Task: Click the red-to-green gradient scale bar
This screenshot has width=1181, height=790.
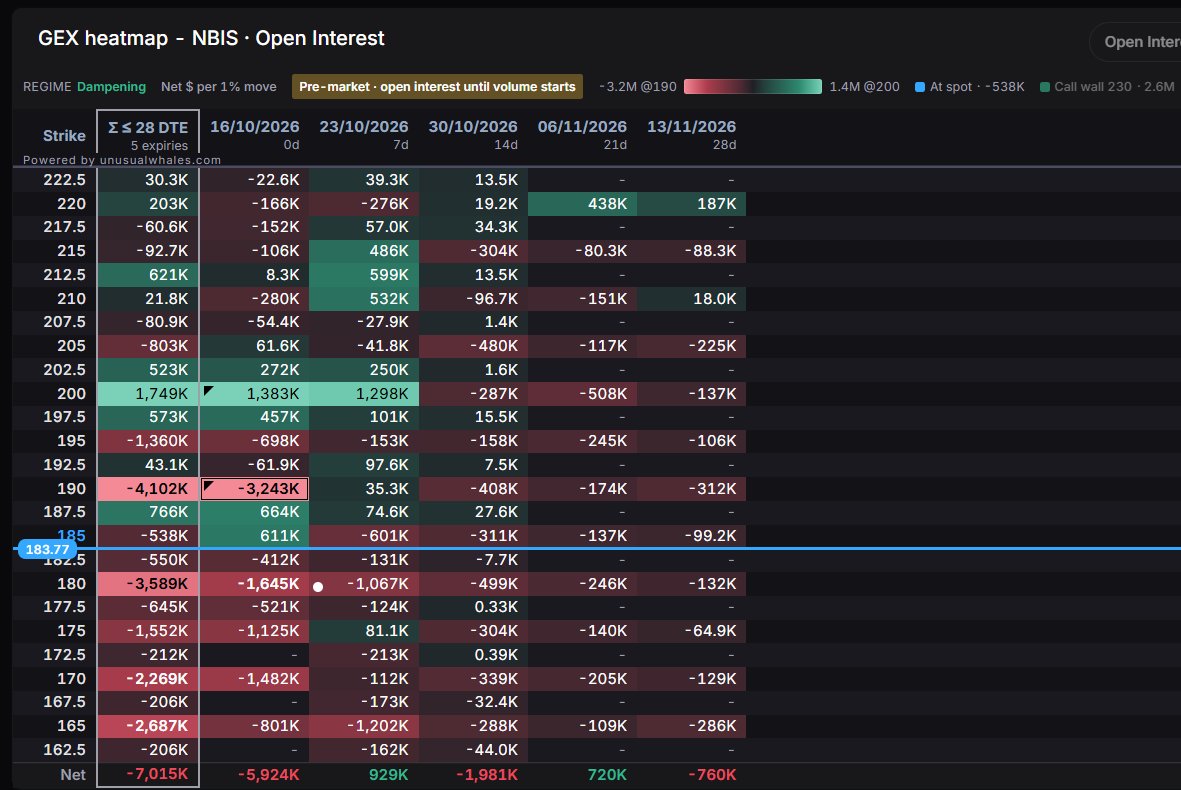Action: [752, 87]
